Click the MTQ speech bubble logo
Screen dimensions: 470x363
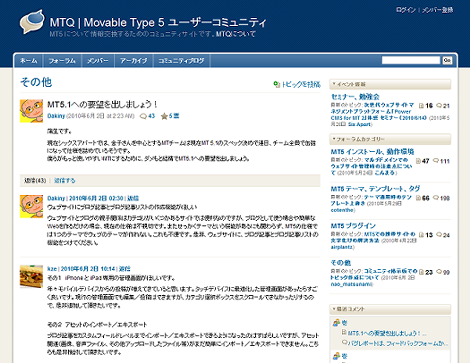pyautogui.click(x=32, y=22)
